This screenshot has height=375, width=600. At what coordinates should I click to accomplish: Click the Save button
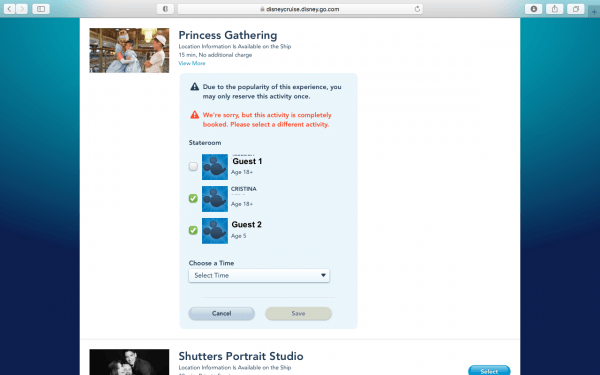(298, 313)
